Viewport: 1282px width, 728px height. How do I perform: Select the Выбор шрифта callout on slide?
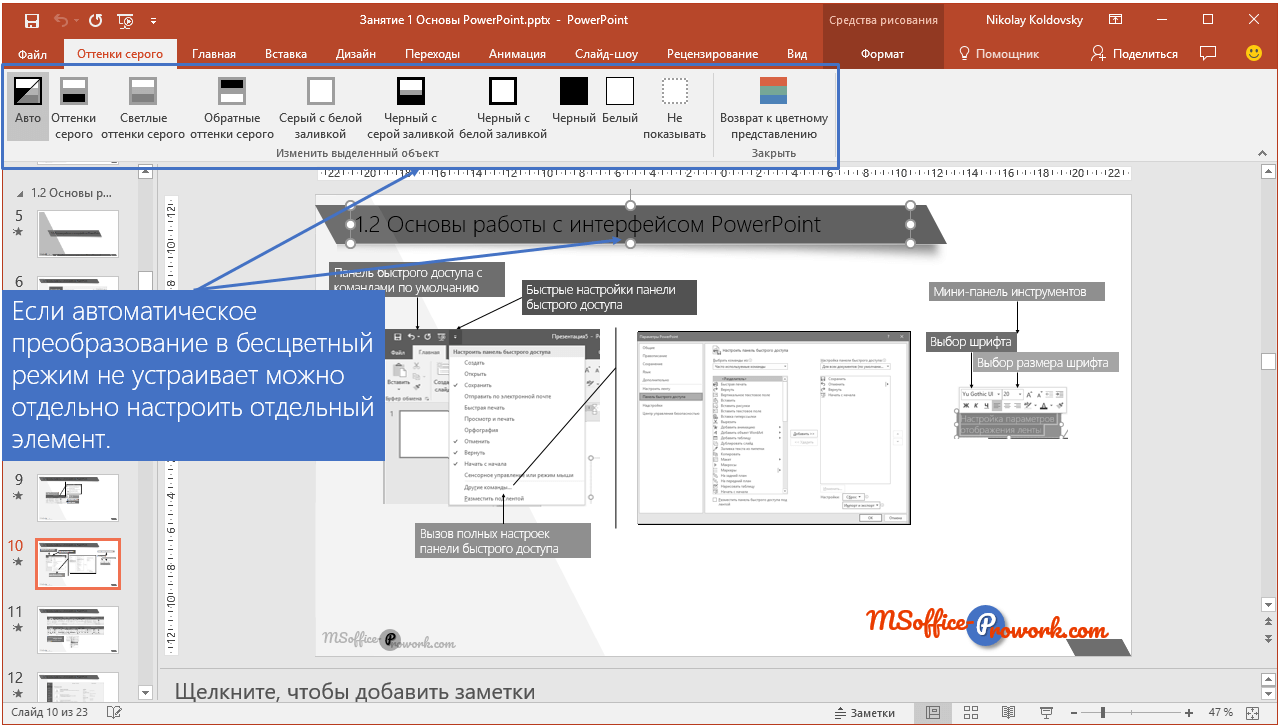point(970,342)
